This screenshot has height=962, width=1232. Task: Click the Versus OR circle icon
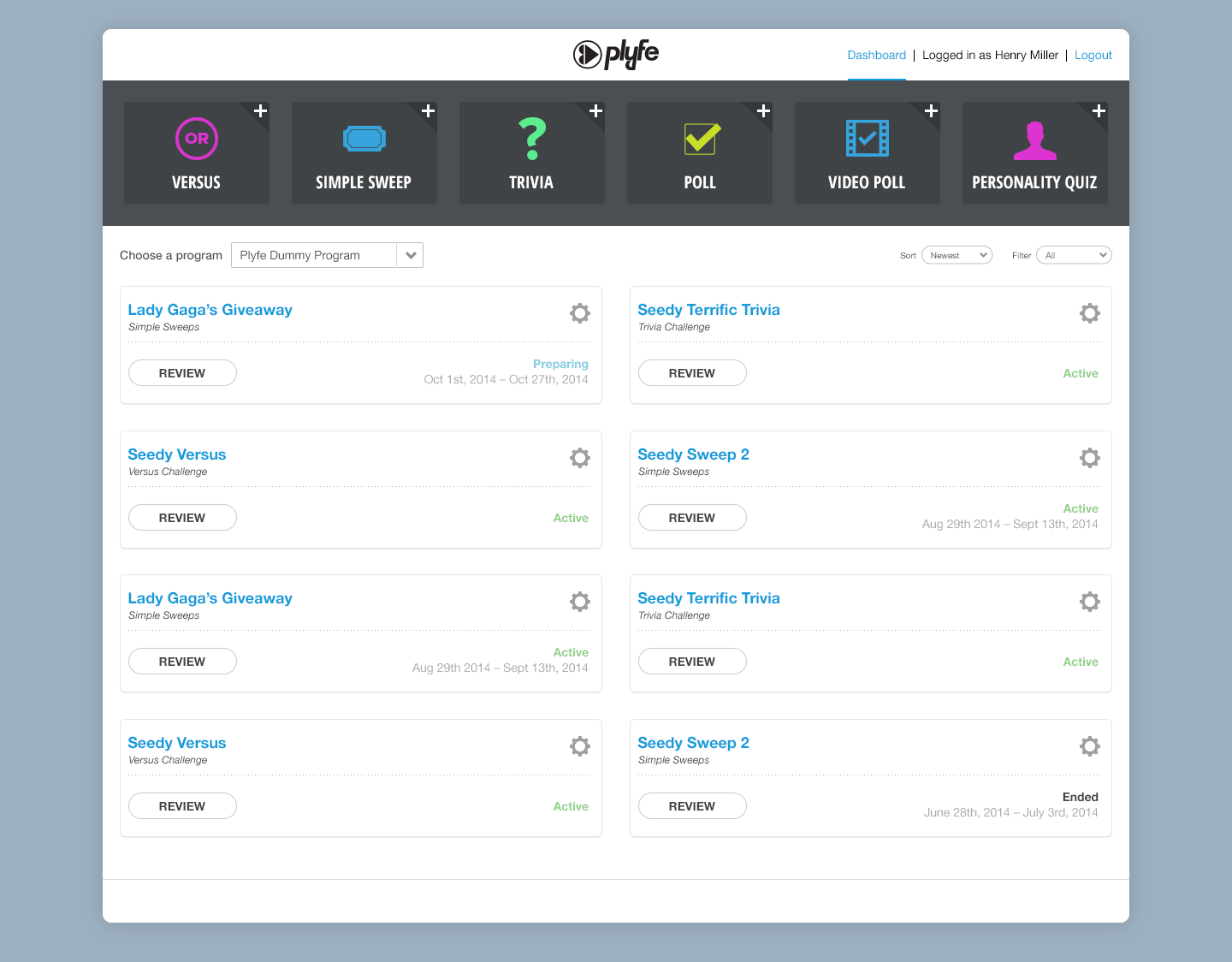tap(197, 139)
